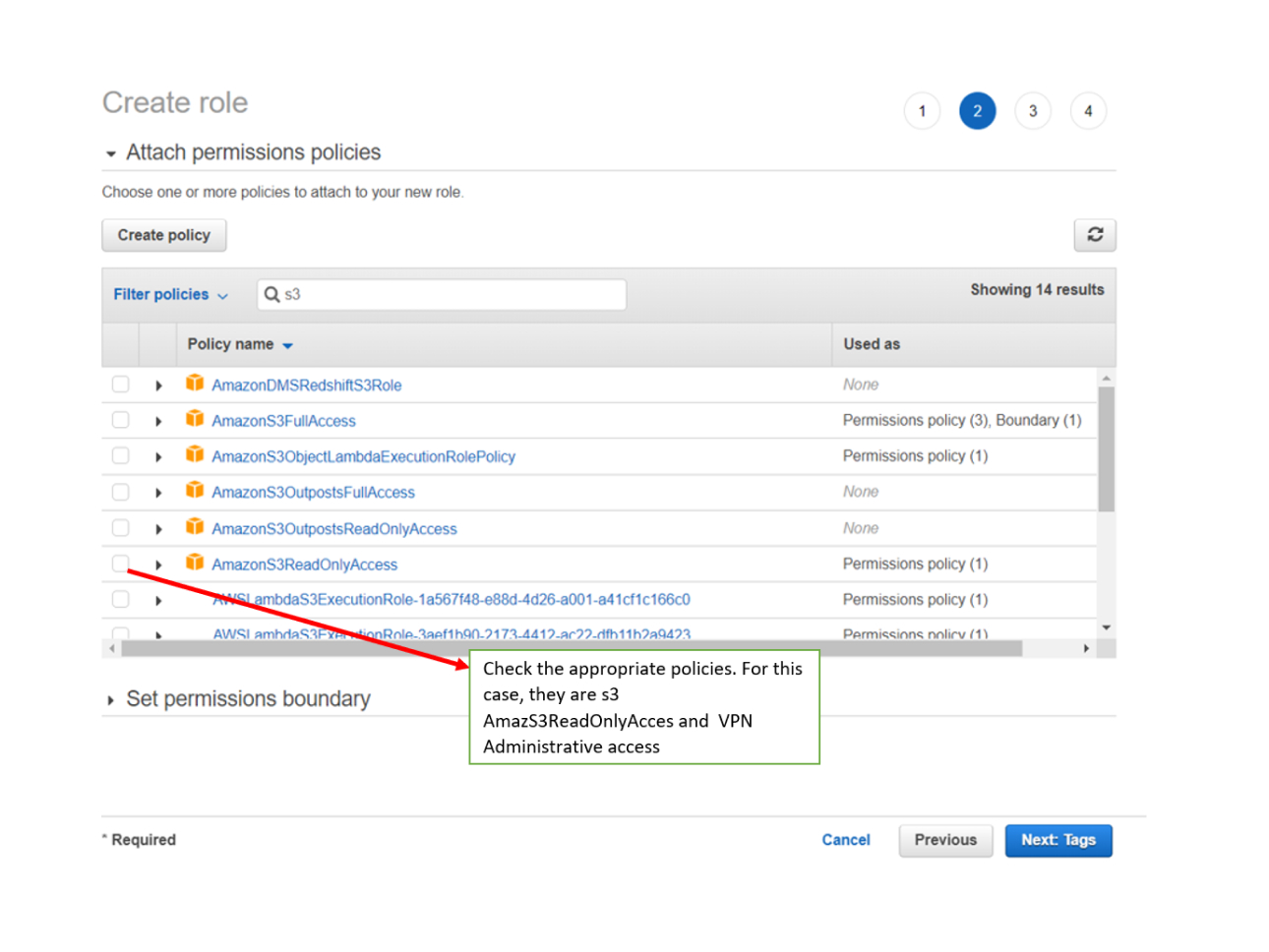Screen dimensions: 1269x952
Task: Enable the AmazonS3OutpostsReadOnlyAccess checkbox
Action: tap(120, 528)
